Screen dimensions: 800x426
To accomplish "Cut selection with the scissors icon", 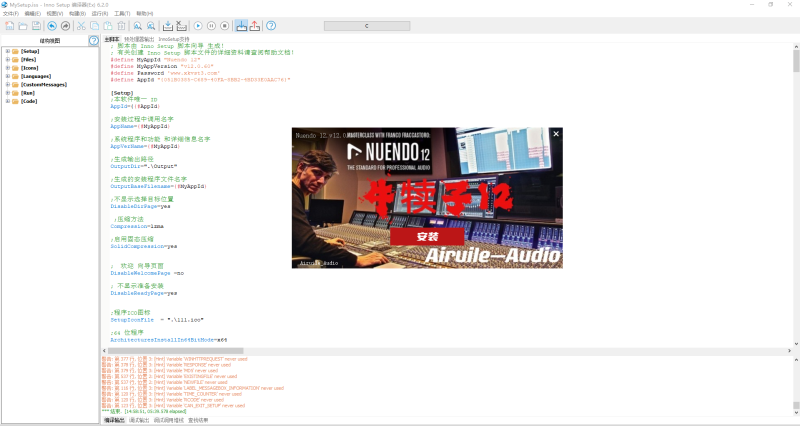I will coord(81,26).
